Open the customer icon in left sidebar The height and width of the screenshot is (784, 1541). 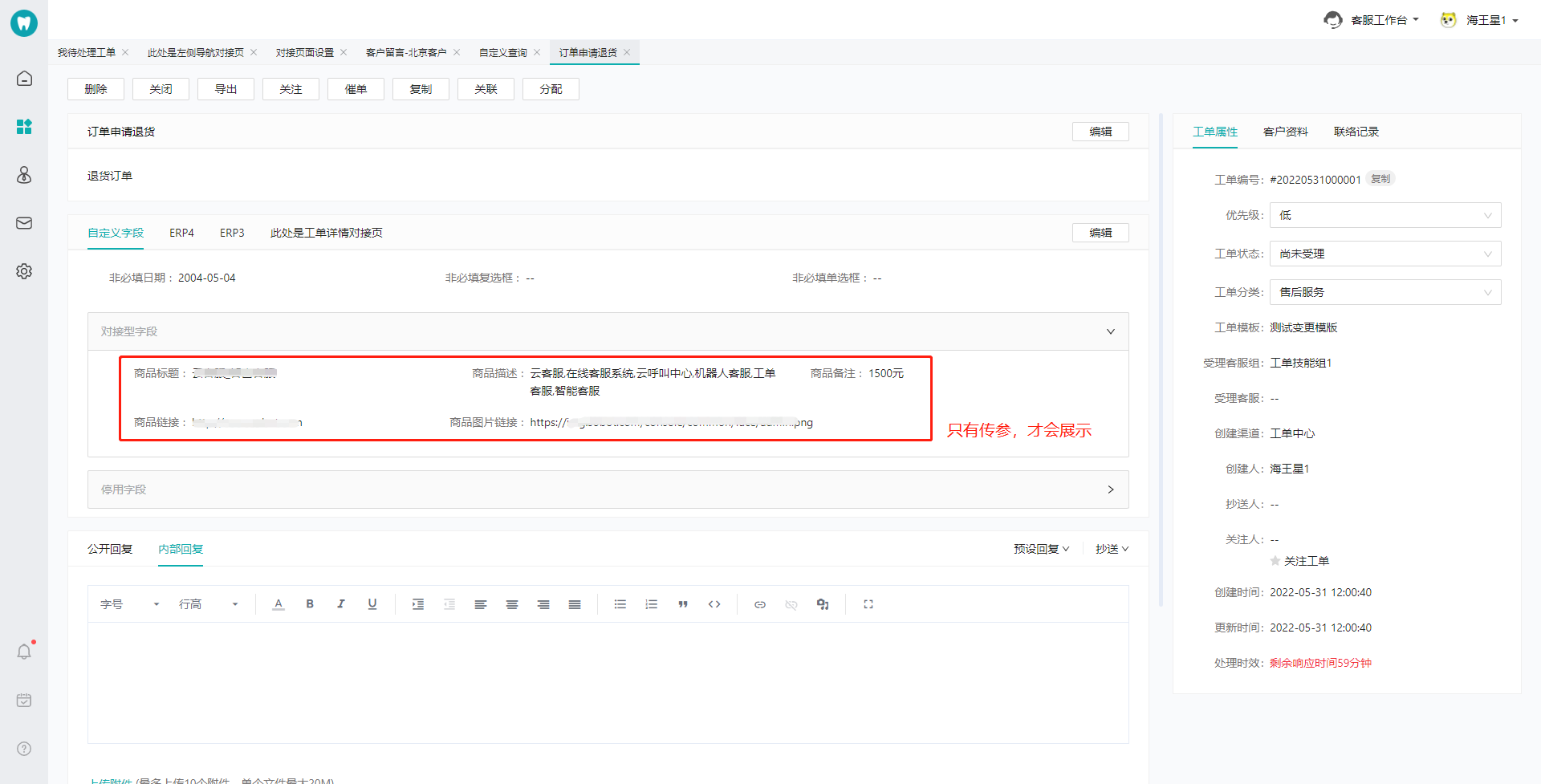tap(24, 175)
